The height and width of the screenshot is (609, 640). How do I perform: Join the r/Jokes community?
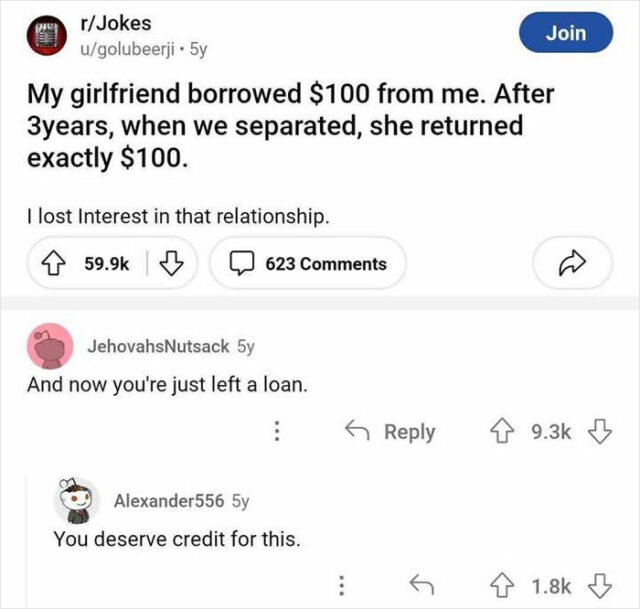click(565, 33)
